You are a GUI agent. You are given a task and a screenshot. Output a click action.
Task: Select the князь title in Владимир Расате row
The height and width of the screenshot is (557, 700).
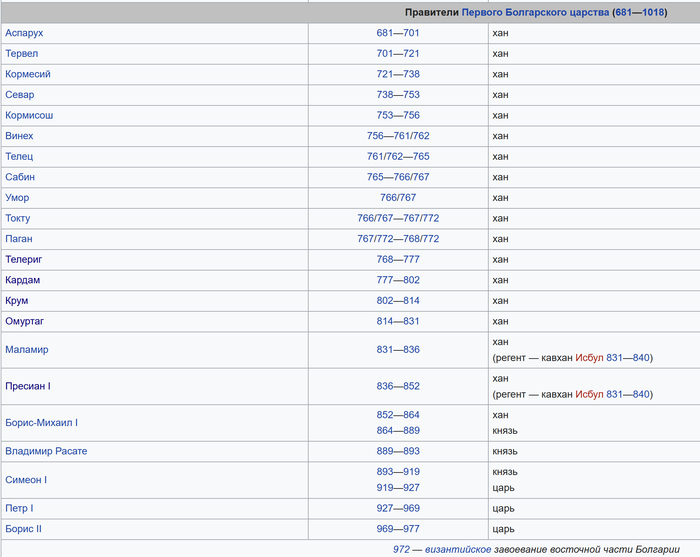pyautogui.click(x=505, y=451)
